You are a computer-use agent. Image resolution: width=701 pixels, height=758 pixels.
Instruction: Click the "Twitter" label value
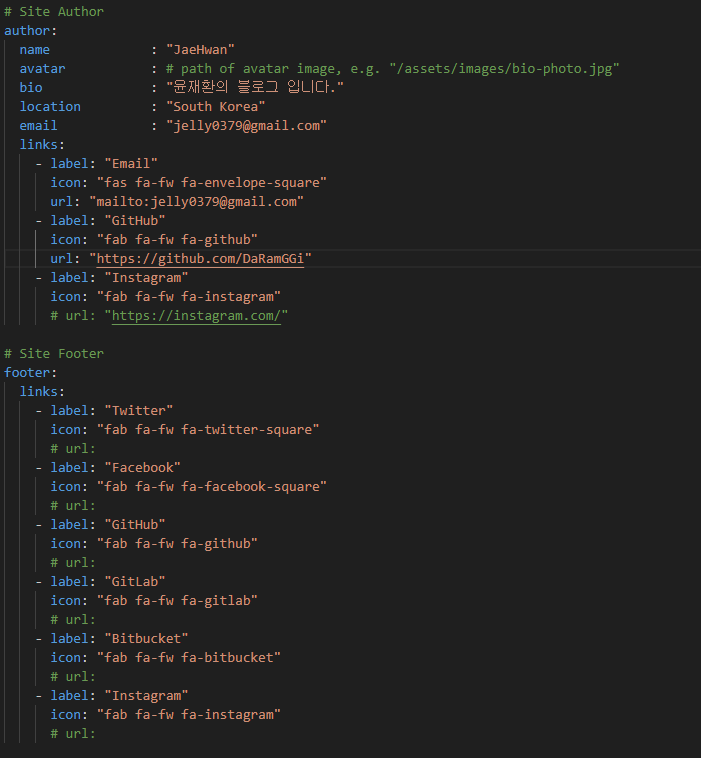(x=139, y=410)
